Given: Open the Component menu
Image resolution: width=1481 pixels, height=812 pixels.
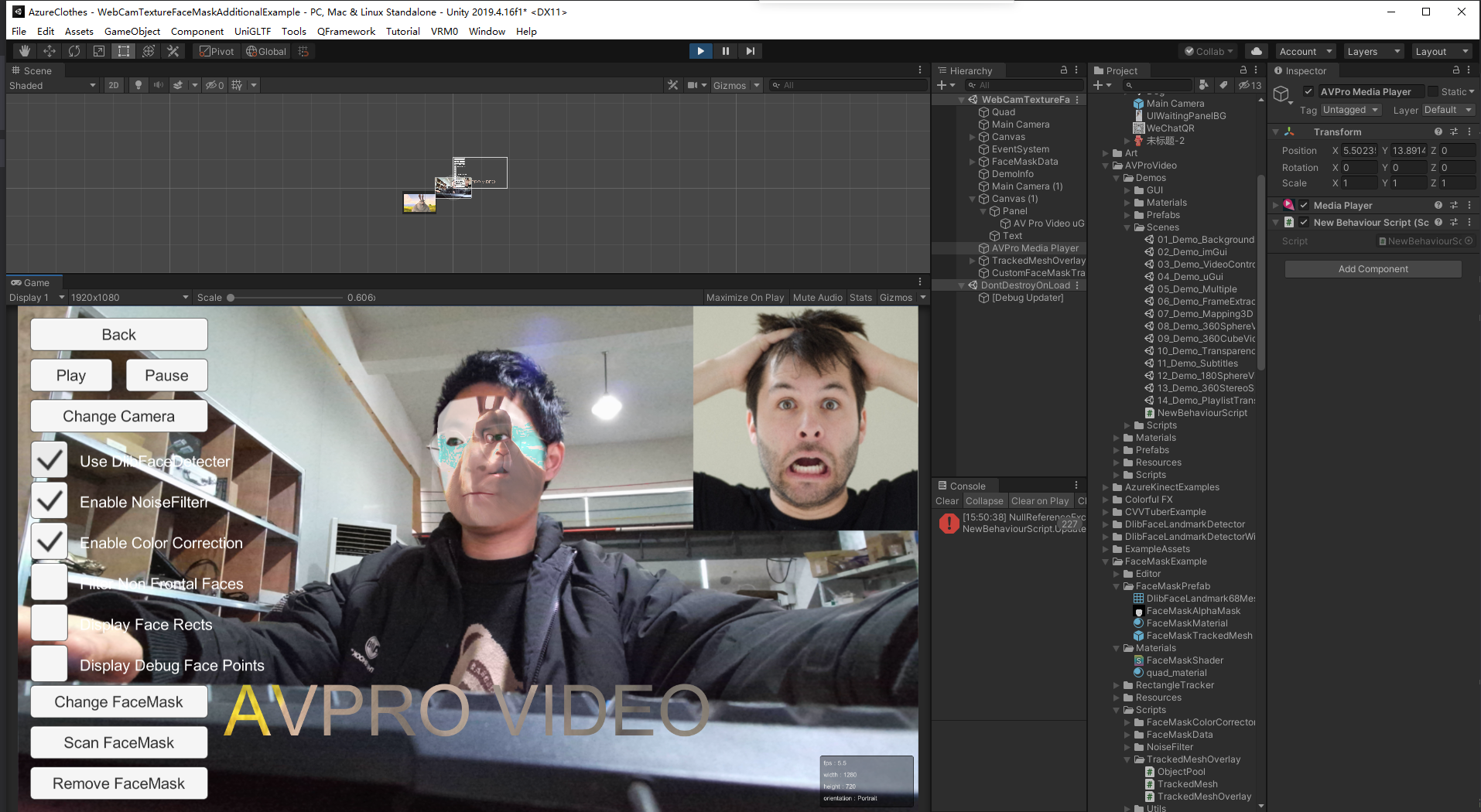Looking at the screenshot, I should pos(197,31).
